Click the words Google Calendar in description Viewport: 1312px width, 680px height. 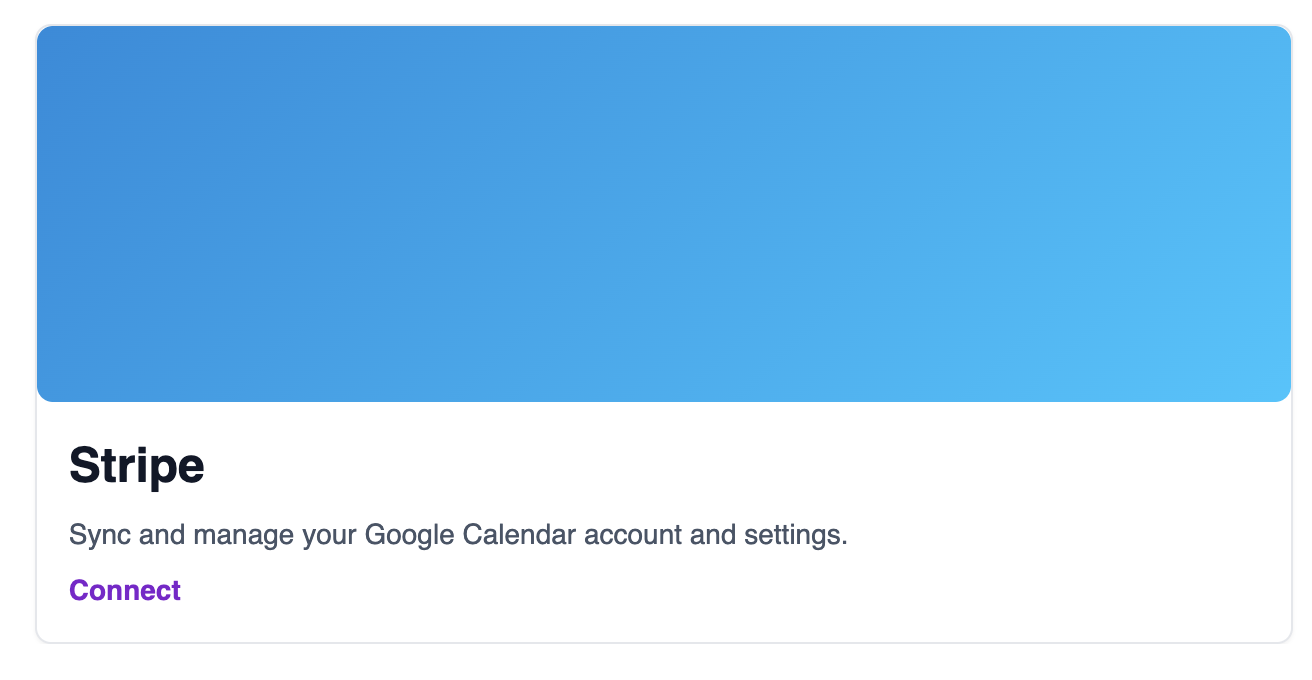coord(470,535)
